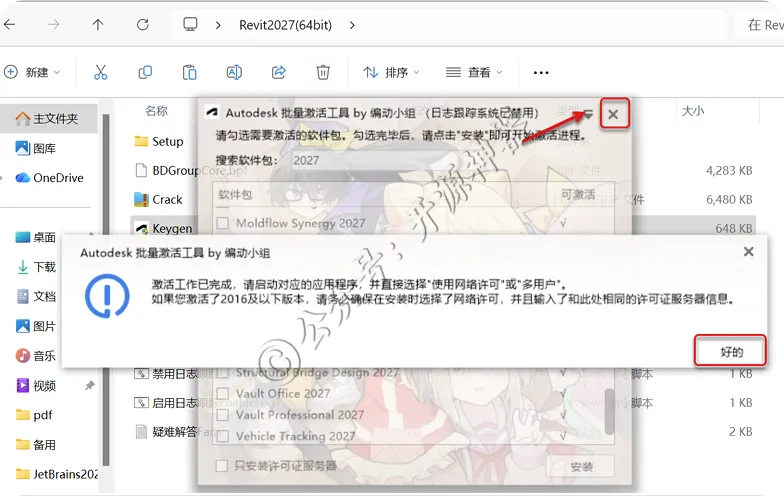
Task: Click the This PC monitor icon in the address bar
Action: [x=190, y=24]
